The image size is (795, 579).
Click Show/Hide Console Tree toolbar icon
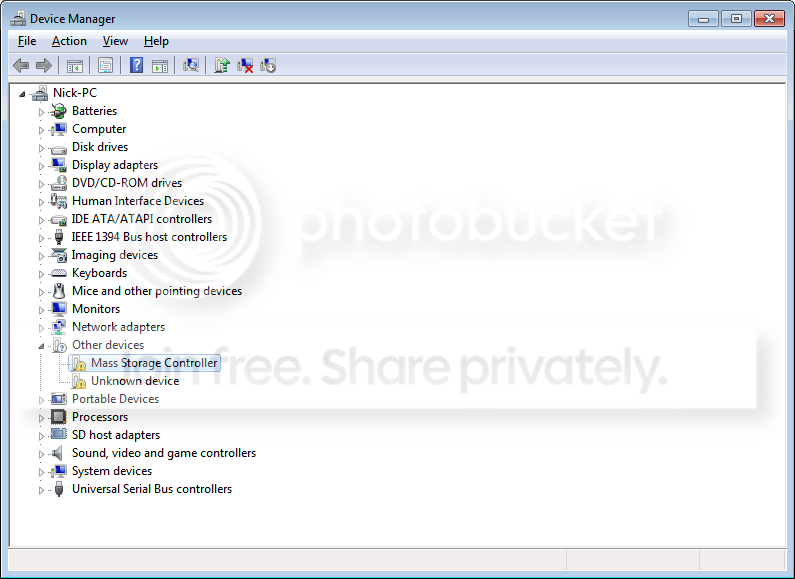[75, 65]
